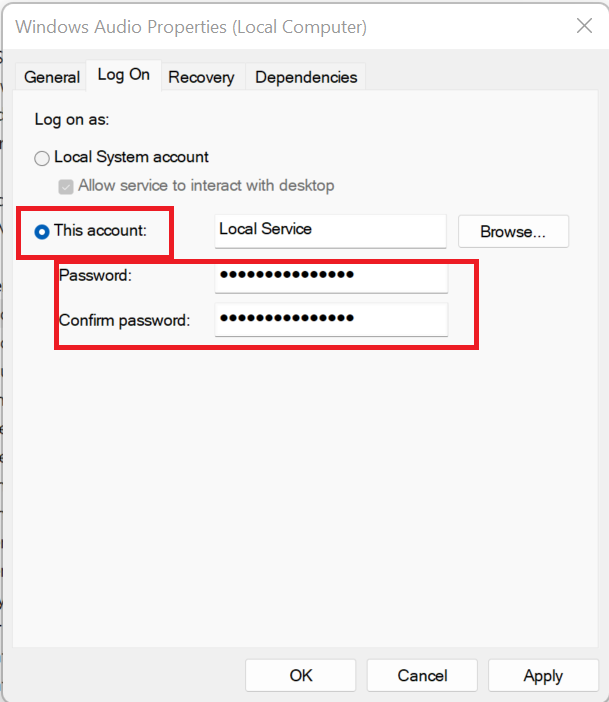This screenshot has width=609, height=702.
Task: Go to the Dependencies tab
Action: (x=306, y=77)
